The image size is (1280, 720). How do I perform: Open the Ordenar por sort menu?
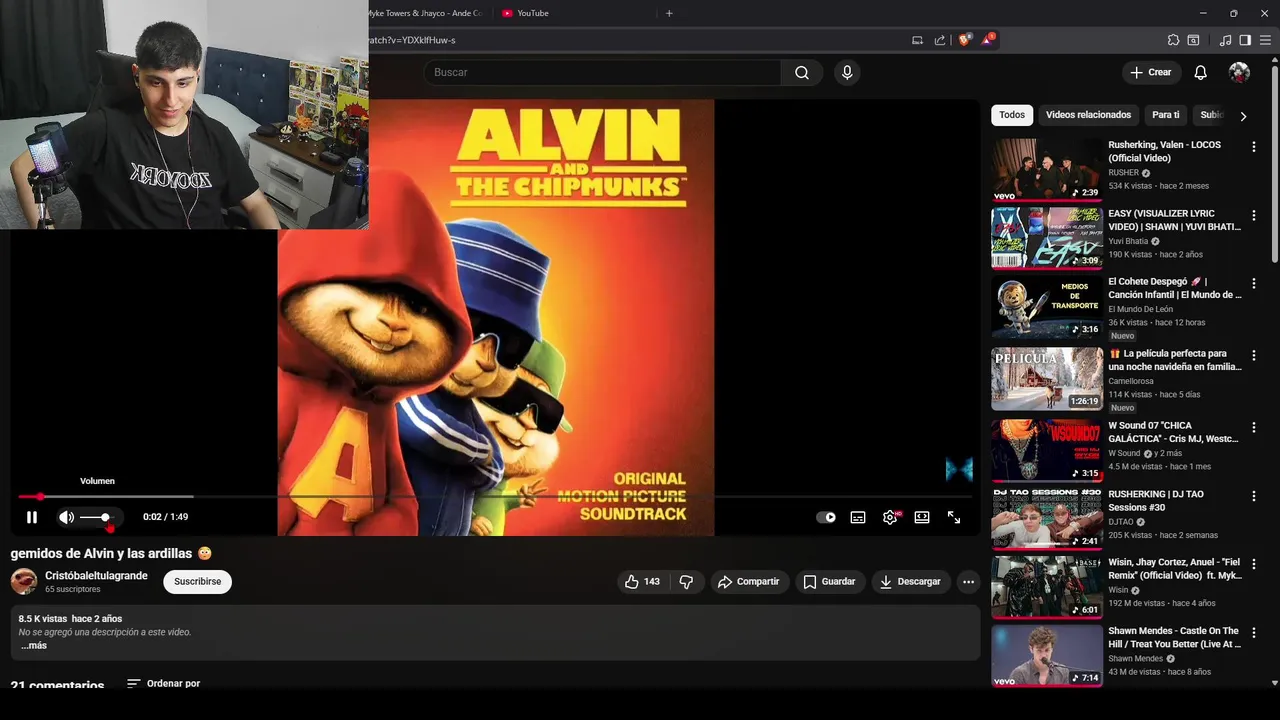click(x=164, y=684)
